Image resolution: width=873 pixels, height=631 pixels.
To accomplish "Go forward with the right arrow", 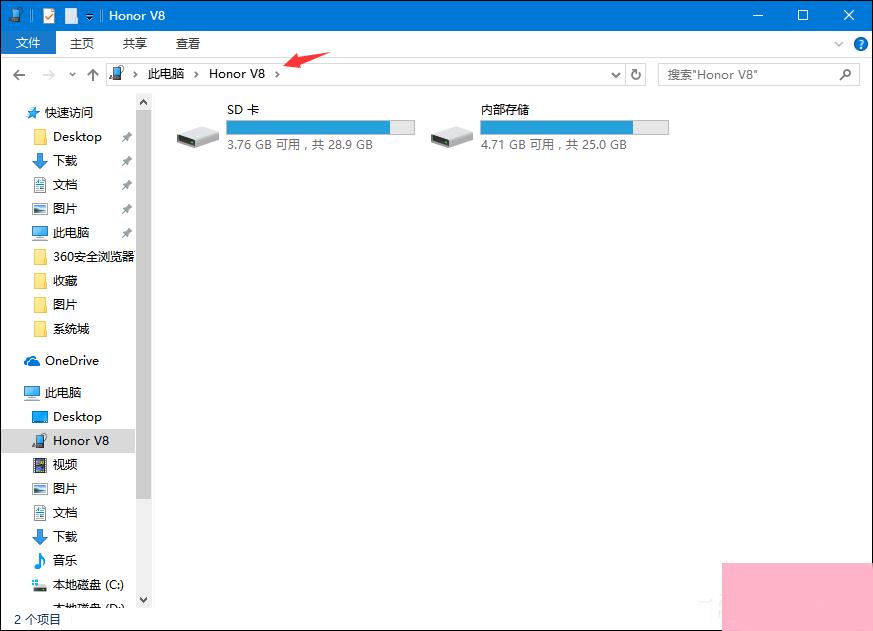I will point(48,75).
